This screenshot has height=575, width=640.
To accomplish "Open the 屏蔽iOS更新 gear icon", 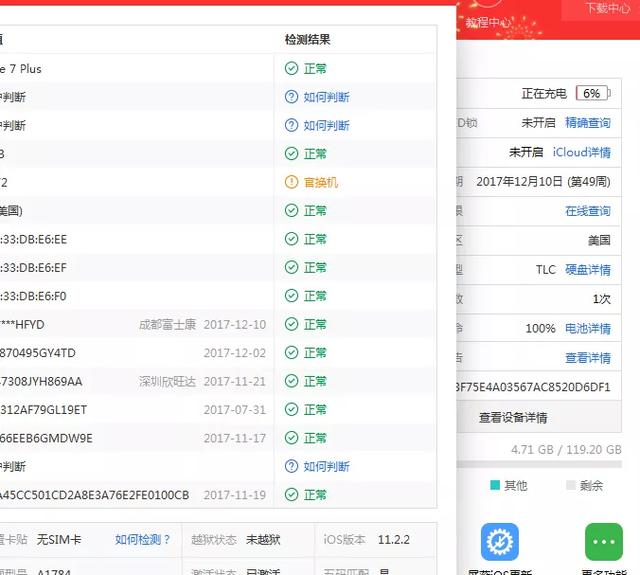I will [x=499, y=541].
